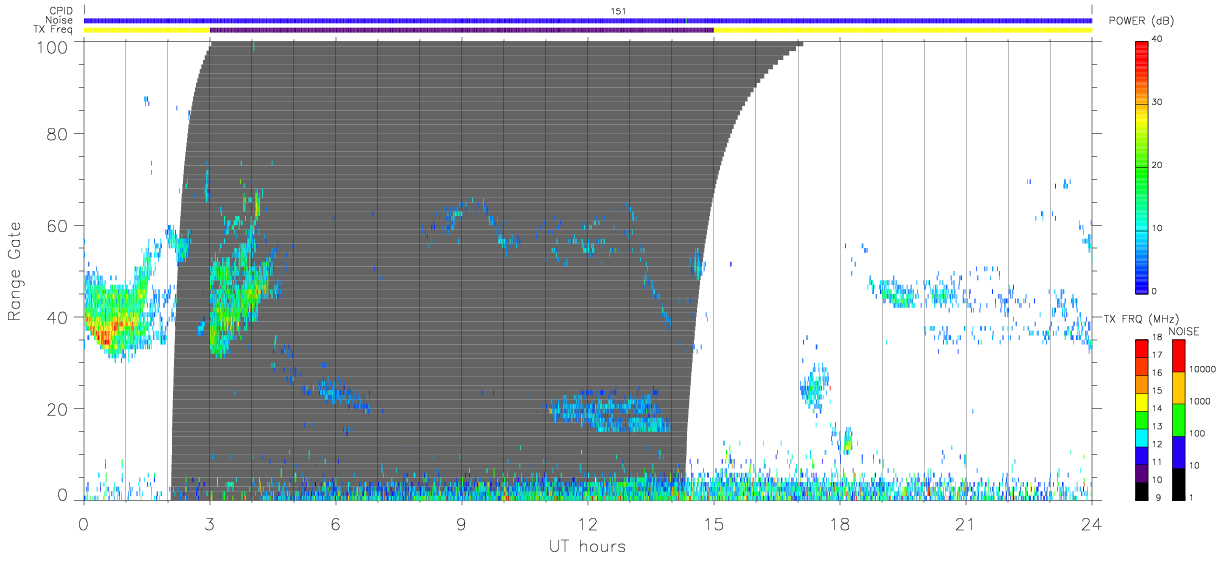The height and width of the screenshot is (567, 1228).
Task: Click the green swatch in the NOISE legend
Action: point(1179,418)
